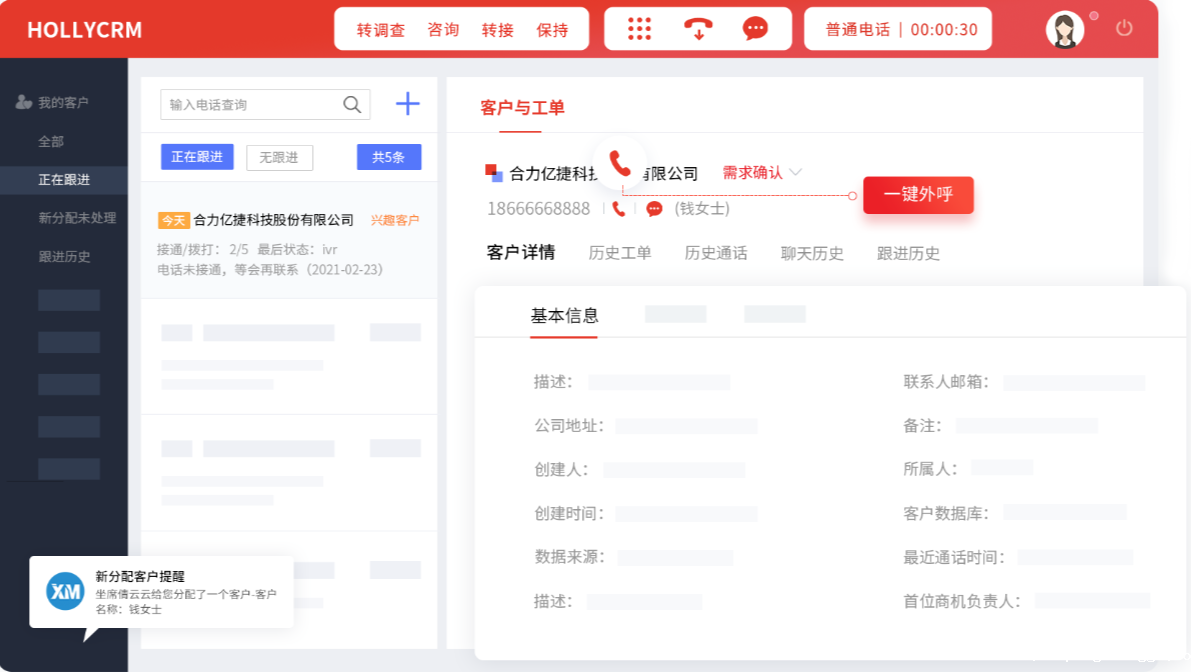Open the dial pad keypad icon
Viewport: 1191px width, 672px height.
point(639,29)
